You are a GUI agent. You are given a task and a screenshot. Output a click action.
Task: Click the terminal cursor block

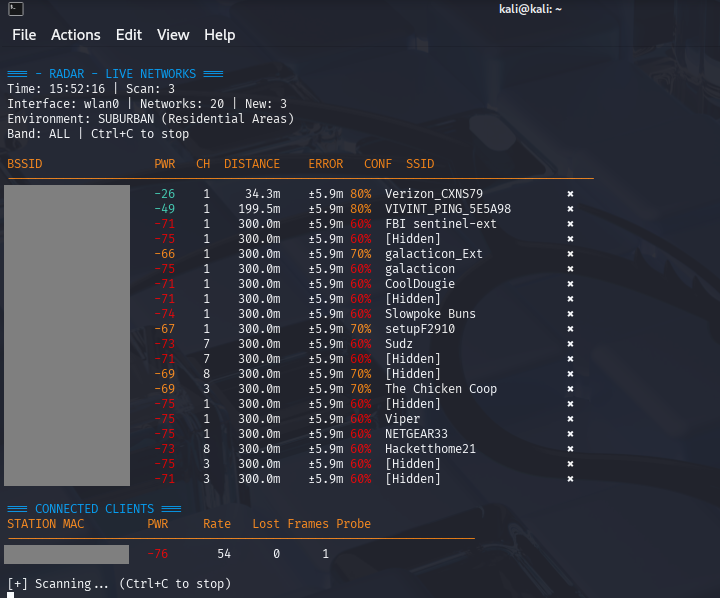point(11,595)
